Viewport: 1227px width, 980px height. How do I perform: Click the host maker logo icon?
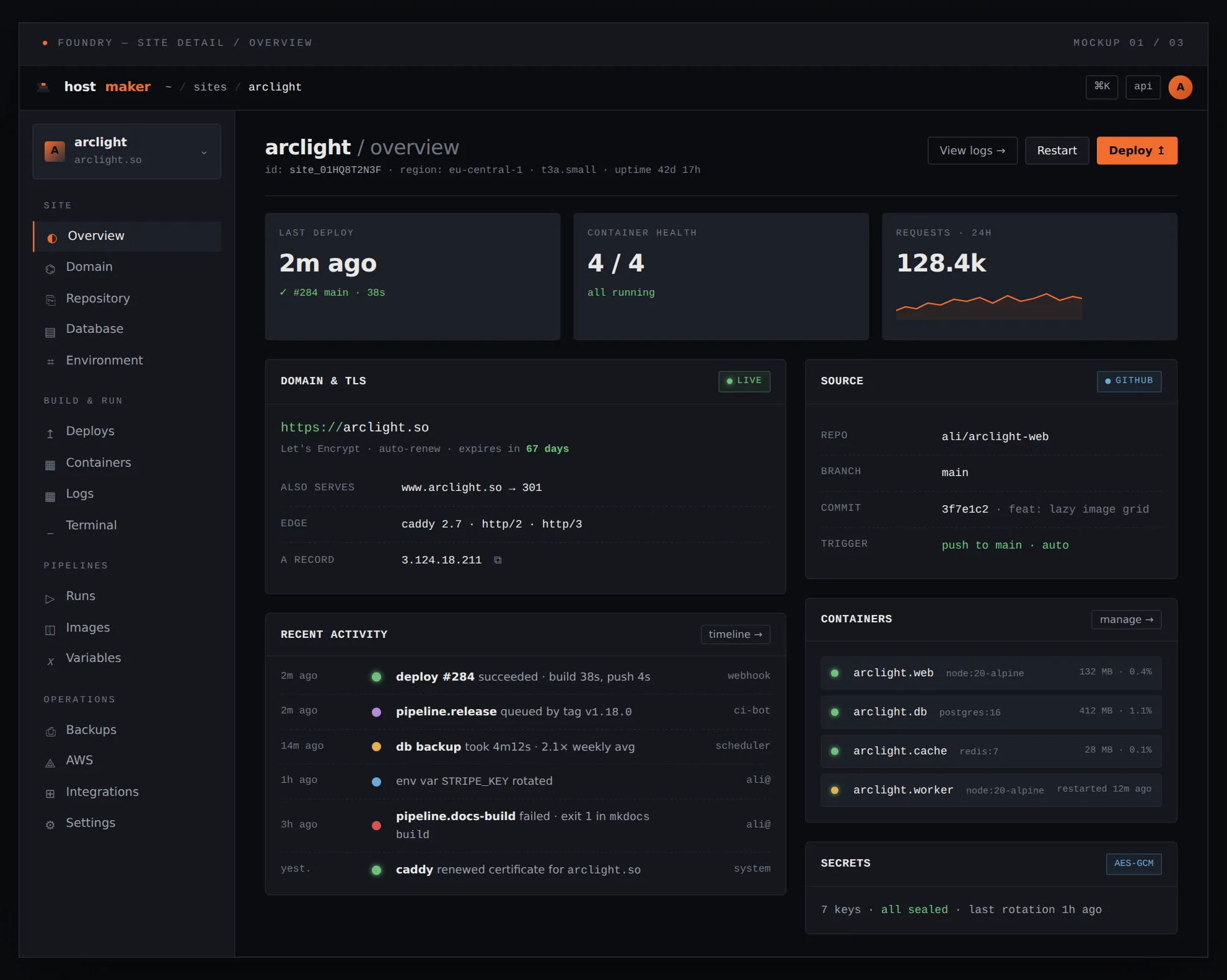[43, 87]
